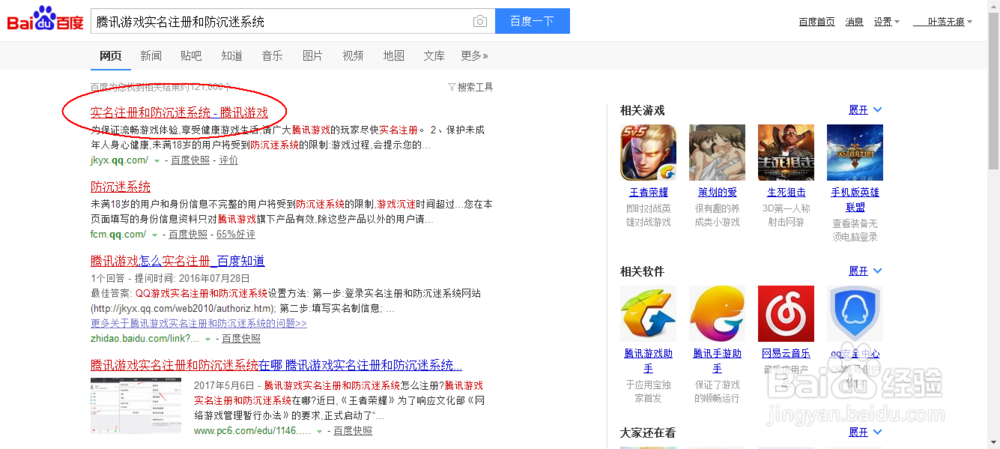Screen dimensions: 1000x449
Task: Open 腾讯手游助手 software icon
Action: (x=717, y=314)
